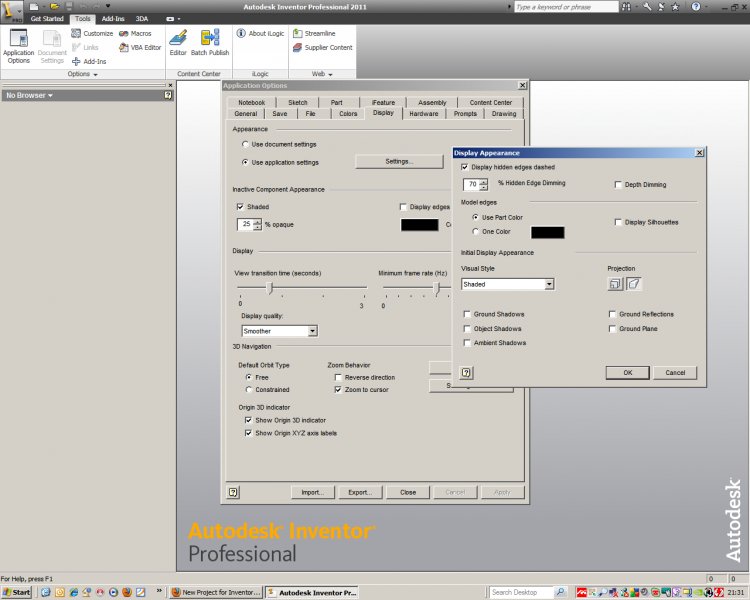Expand the quick access toolbar customize arrow
750x600 pixels.
coord(108,6)
